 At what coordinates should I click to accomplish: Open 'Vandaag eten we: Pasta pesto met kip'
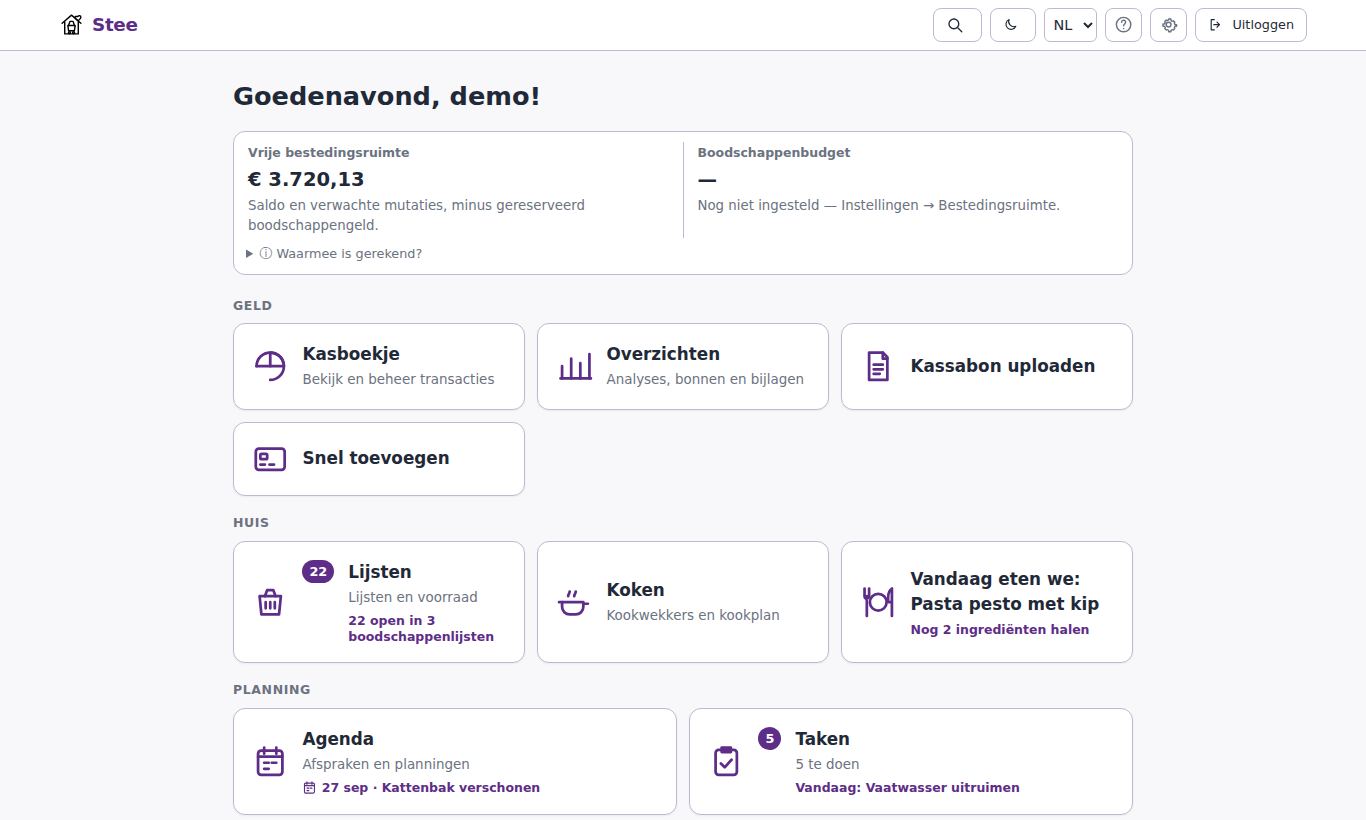[1005, 591]
